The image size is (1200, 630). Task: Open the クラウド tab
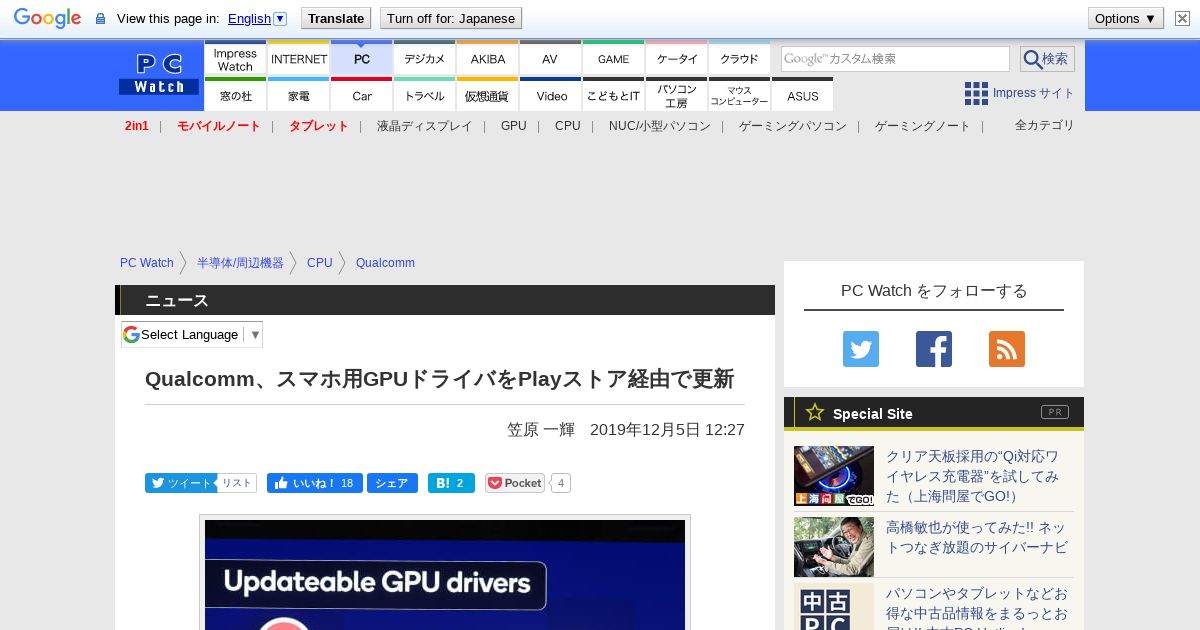coord(740,58)
